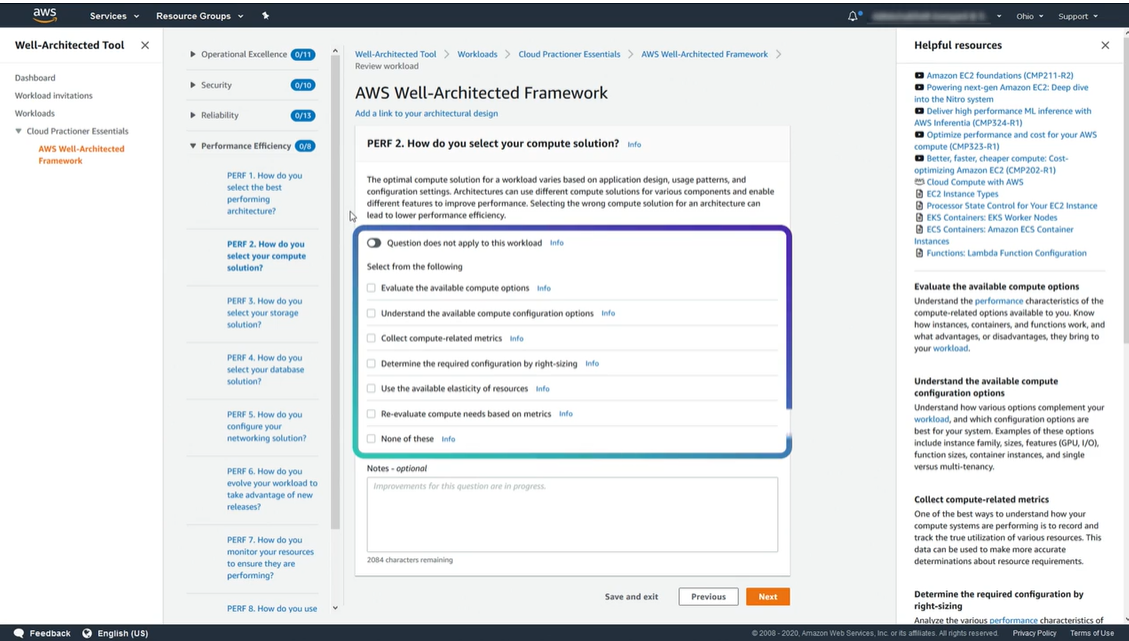The height and width of the screenshot is (641, 1129).
Task: Click document icon beside EC2 Instance Types
Action: [x=919, y=194]
